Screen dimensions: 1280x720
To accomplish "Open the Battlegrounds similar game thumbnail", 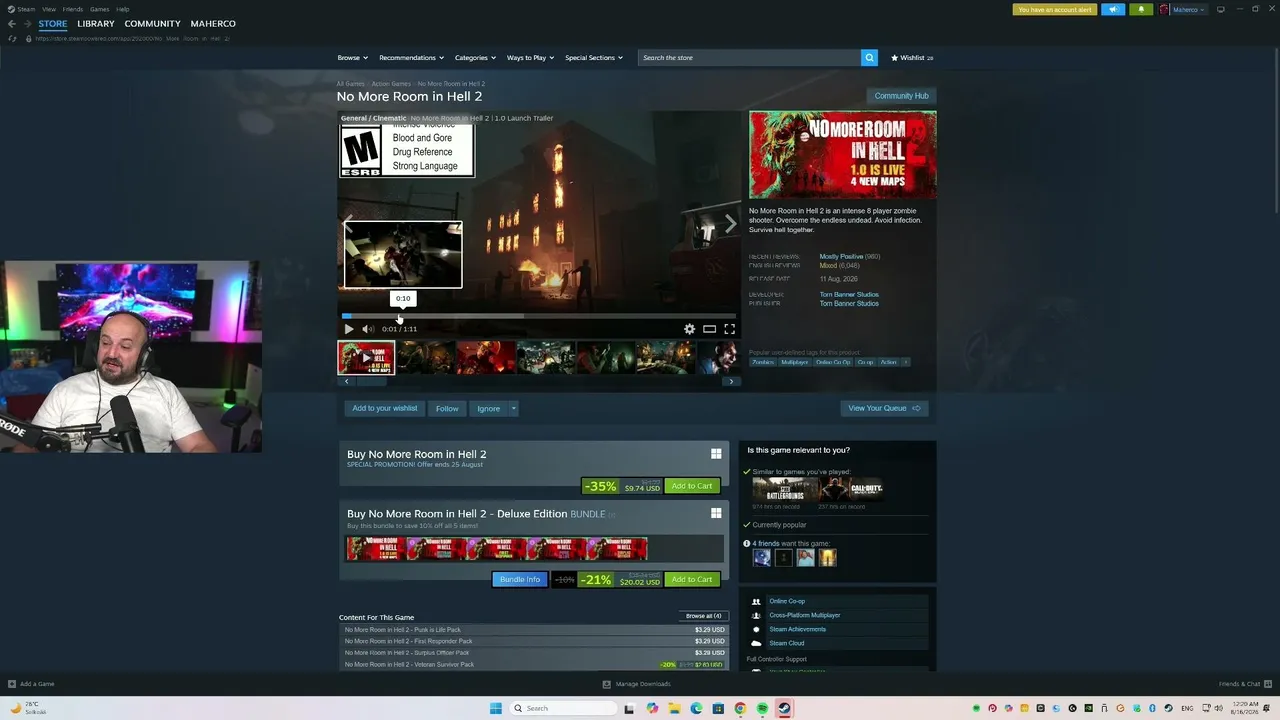I will (x=785, y=489).
